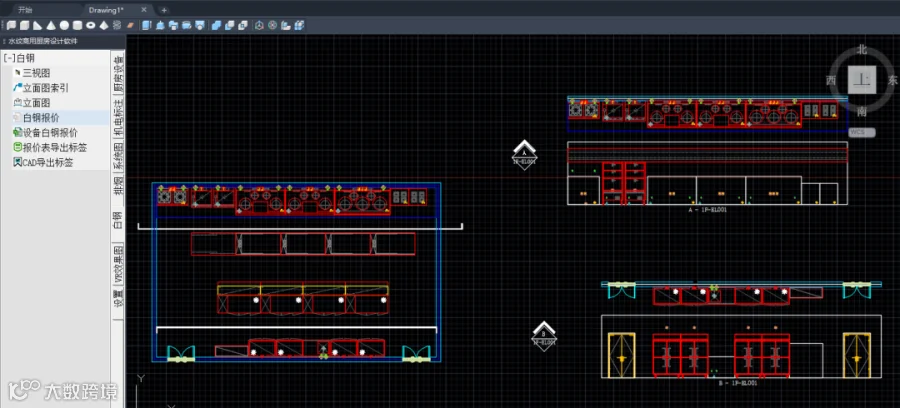The height and width of the screenshot is (408, 900).
Task: Select the Polysolid tool in toolbar
Action: [x=11, y=25]
